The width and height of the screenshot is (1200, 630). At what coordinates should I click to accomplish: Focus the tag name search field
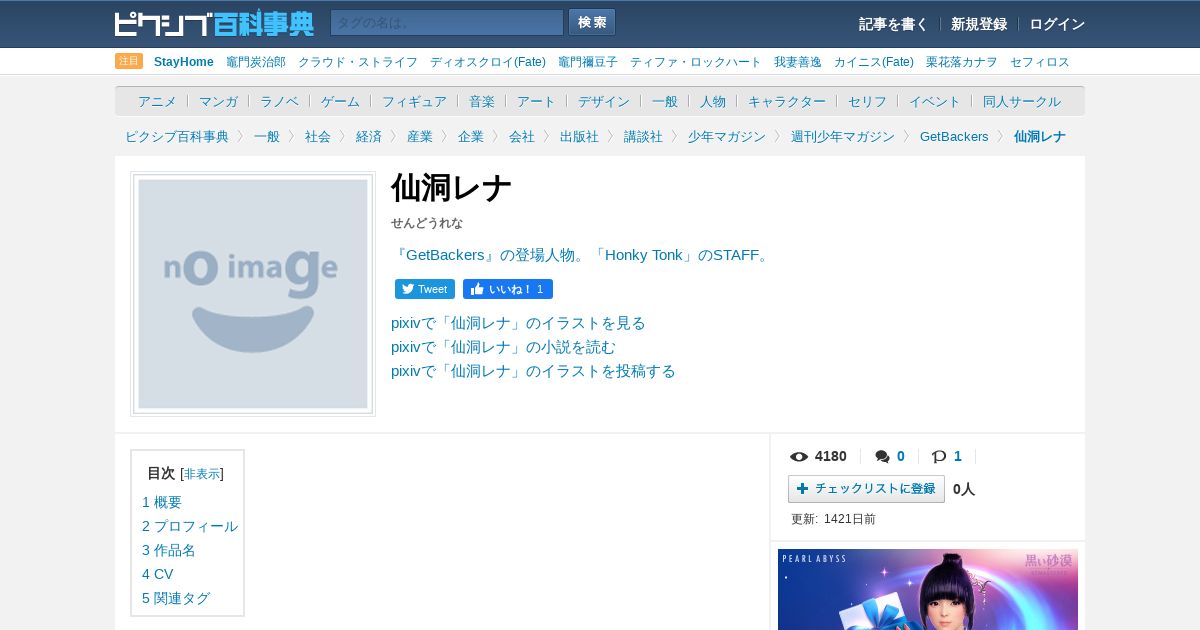click(447, 23)
